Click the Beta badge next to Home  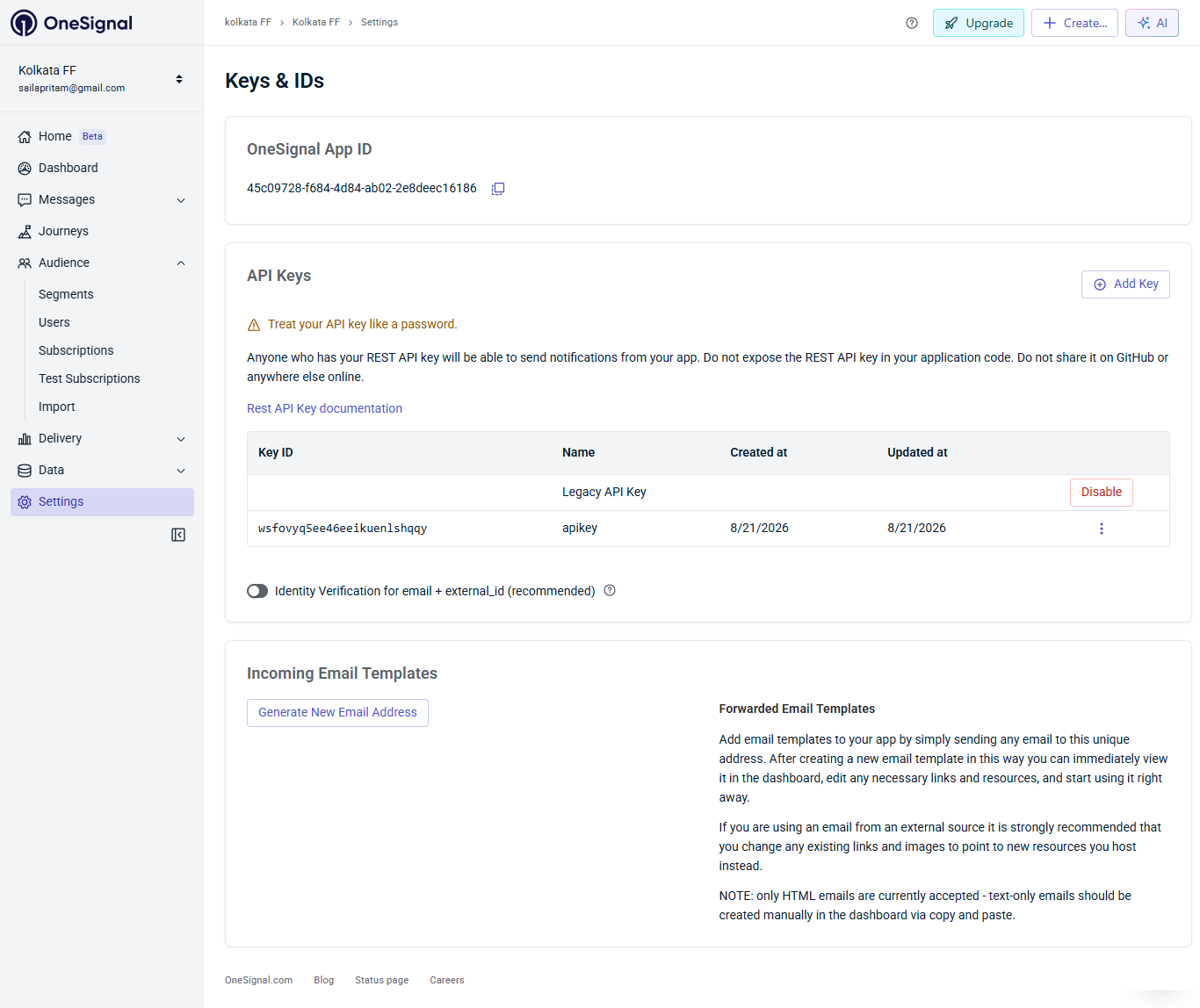coord(92,136)
